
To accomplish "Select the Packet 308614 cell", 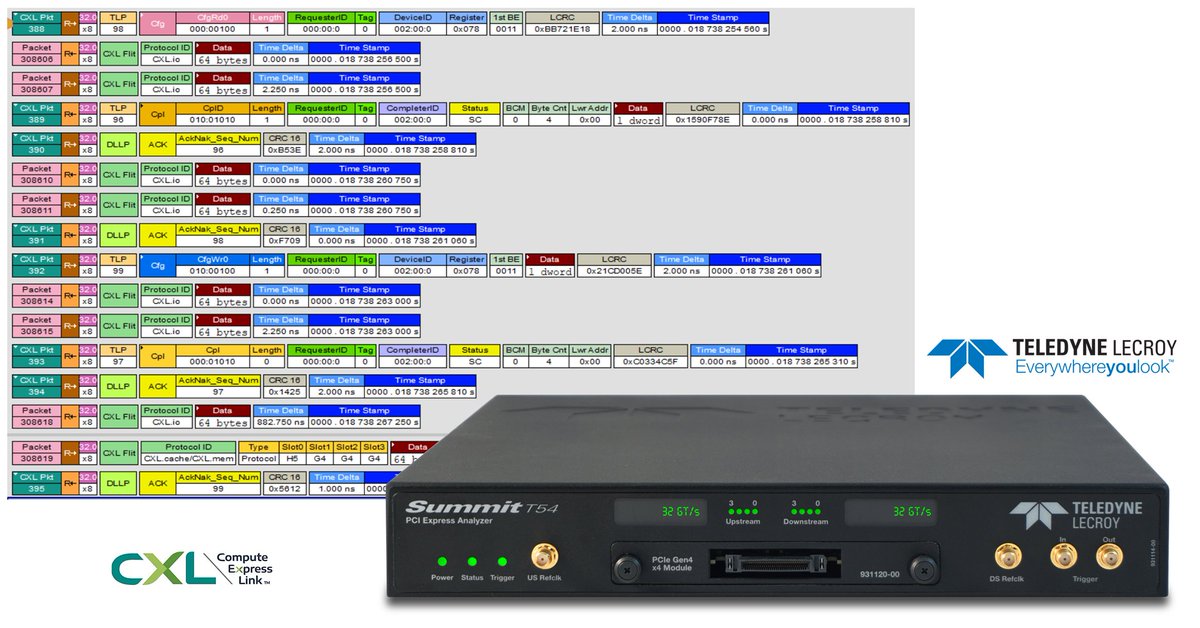I will [x=36, y=295].
